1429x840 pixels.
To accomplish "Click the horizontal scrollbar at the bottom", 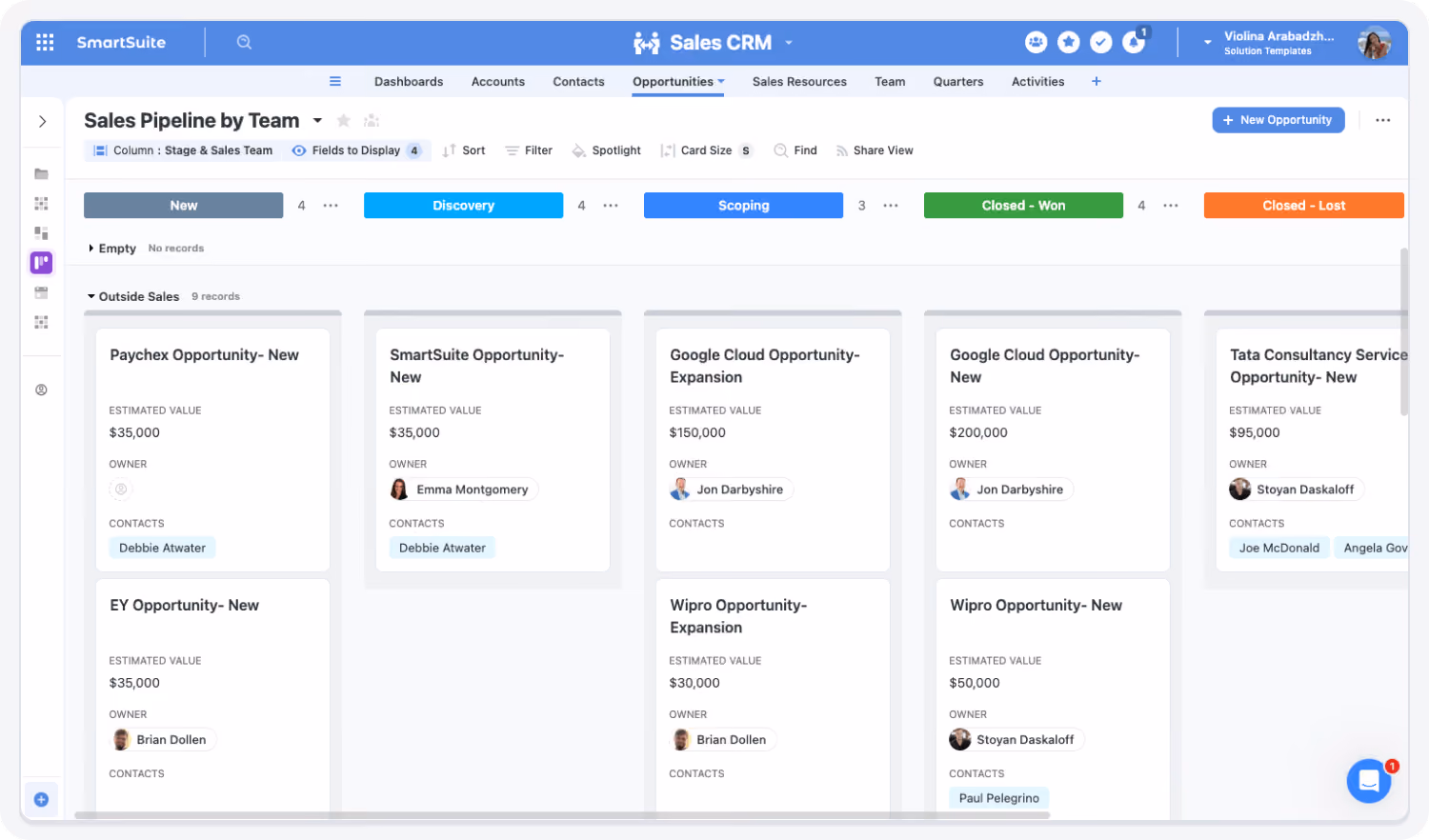I will 562,815.
